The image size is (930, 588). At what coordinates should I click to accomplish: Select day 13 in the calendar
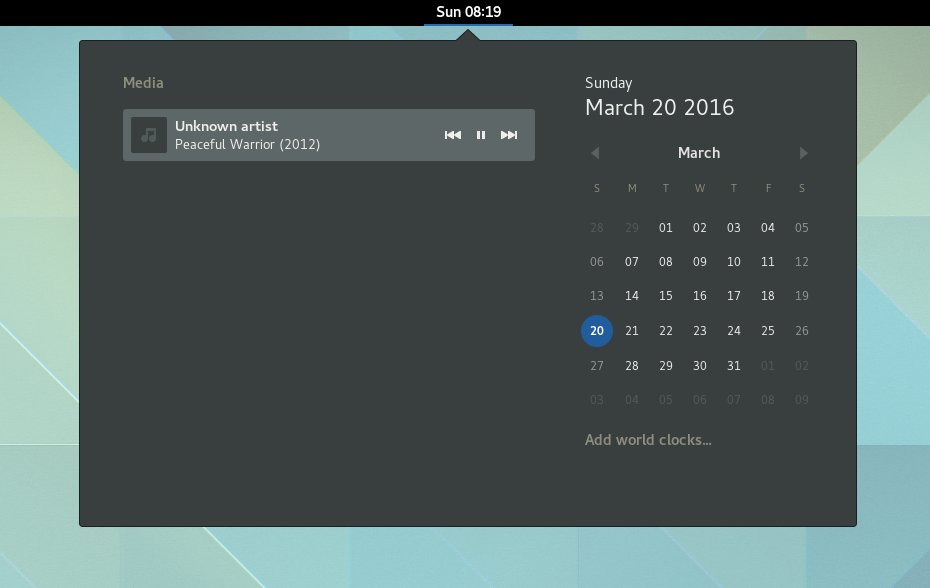(x=597, y=295)
